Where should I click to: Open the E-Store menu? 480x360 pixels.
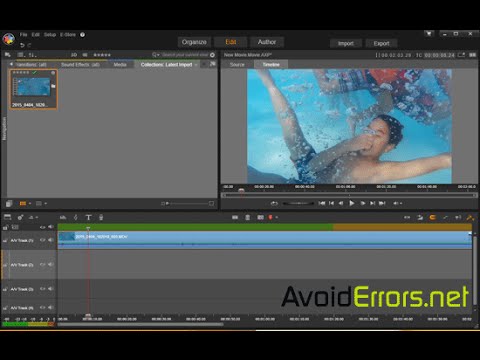pyautogui.click(x=68, y=35)
